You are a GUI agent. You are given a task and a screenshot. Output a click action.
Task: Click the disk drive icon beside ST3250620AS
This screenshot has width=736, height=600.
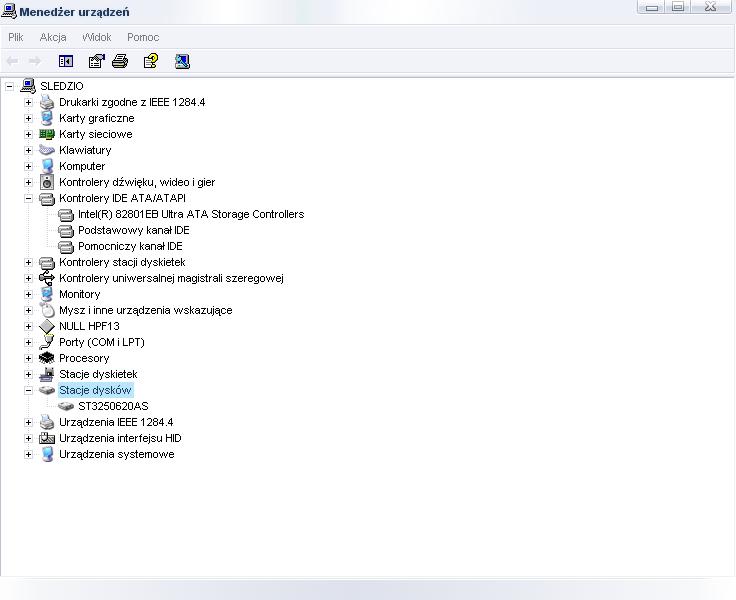(66, 406)
